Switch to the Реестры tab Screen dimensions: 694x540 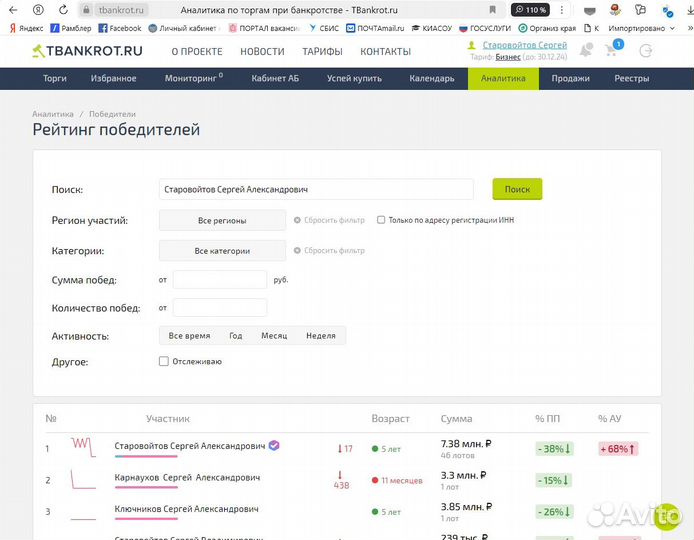[x=632, y=78]
